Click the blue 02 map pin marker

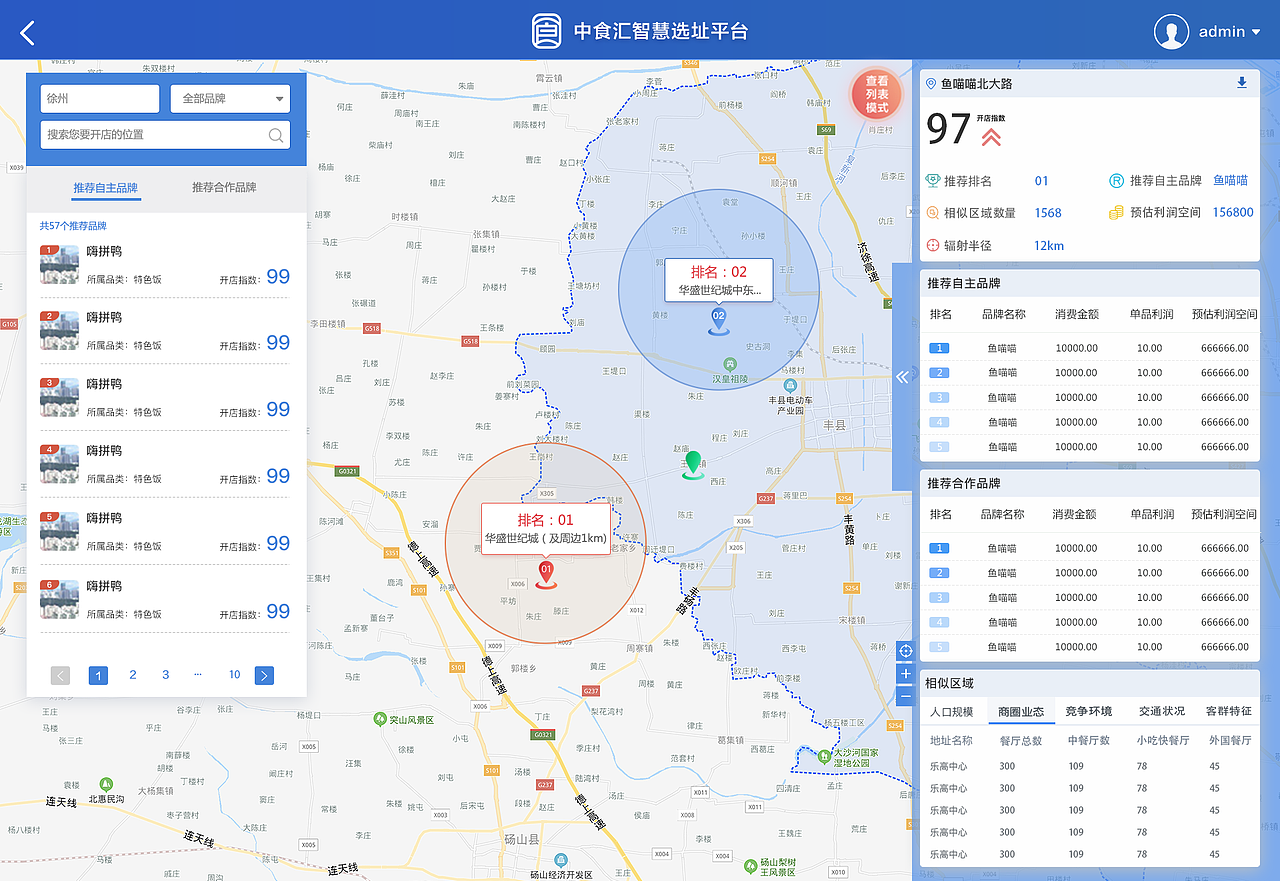pos(718,320)
